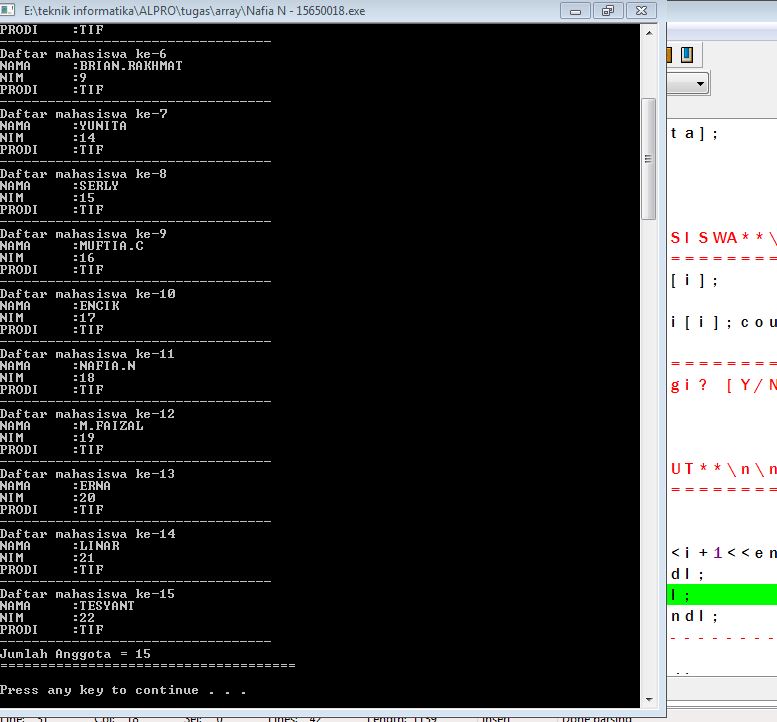Screen dimensions: 777x722
Task: Click the 'ta];' code line in editor
Action: tap(694, 133)
